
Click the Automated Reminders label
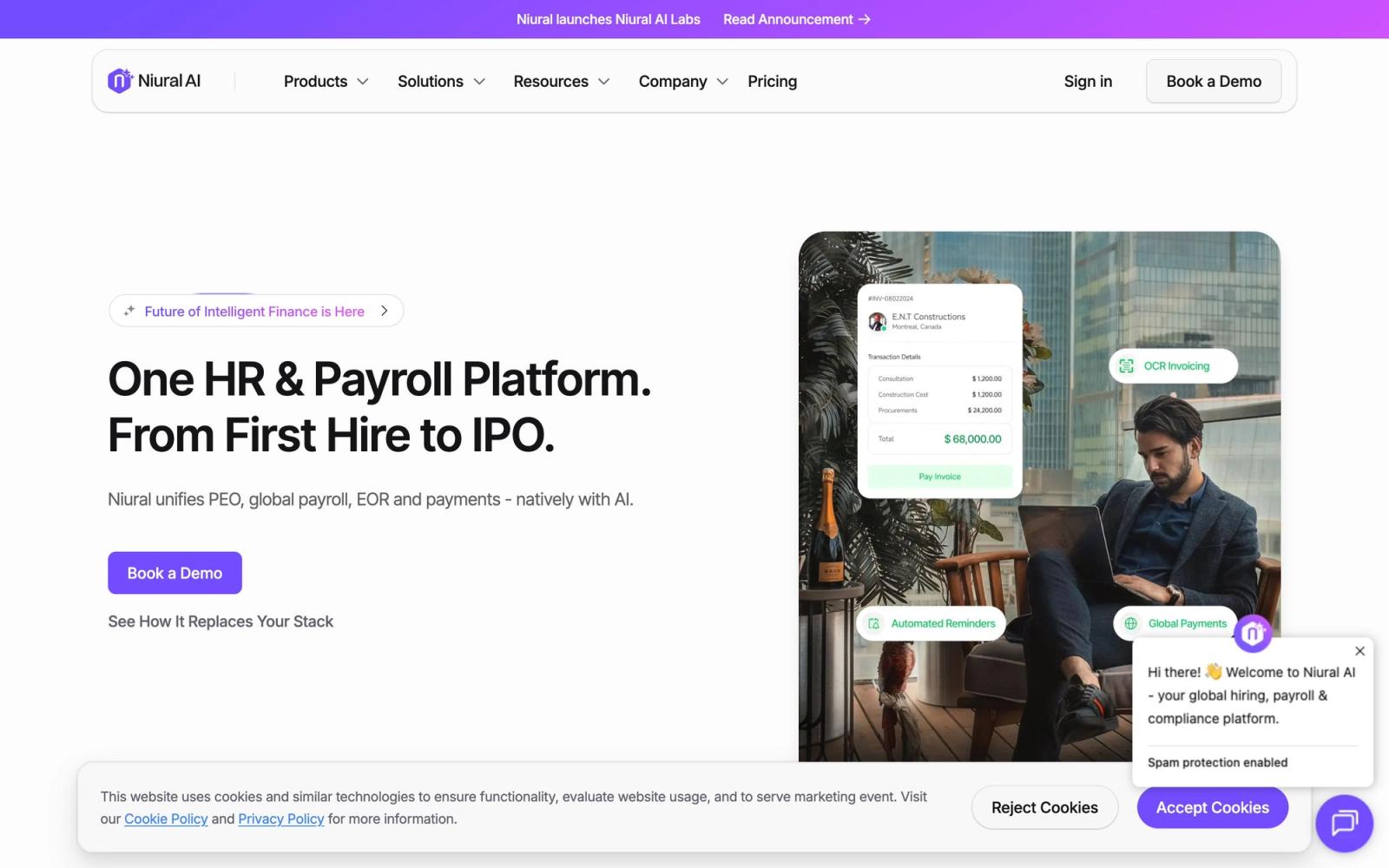coord(943,623)
